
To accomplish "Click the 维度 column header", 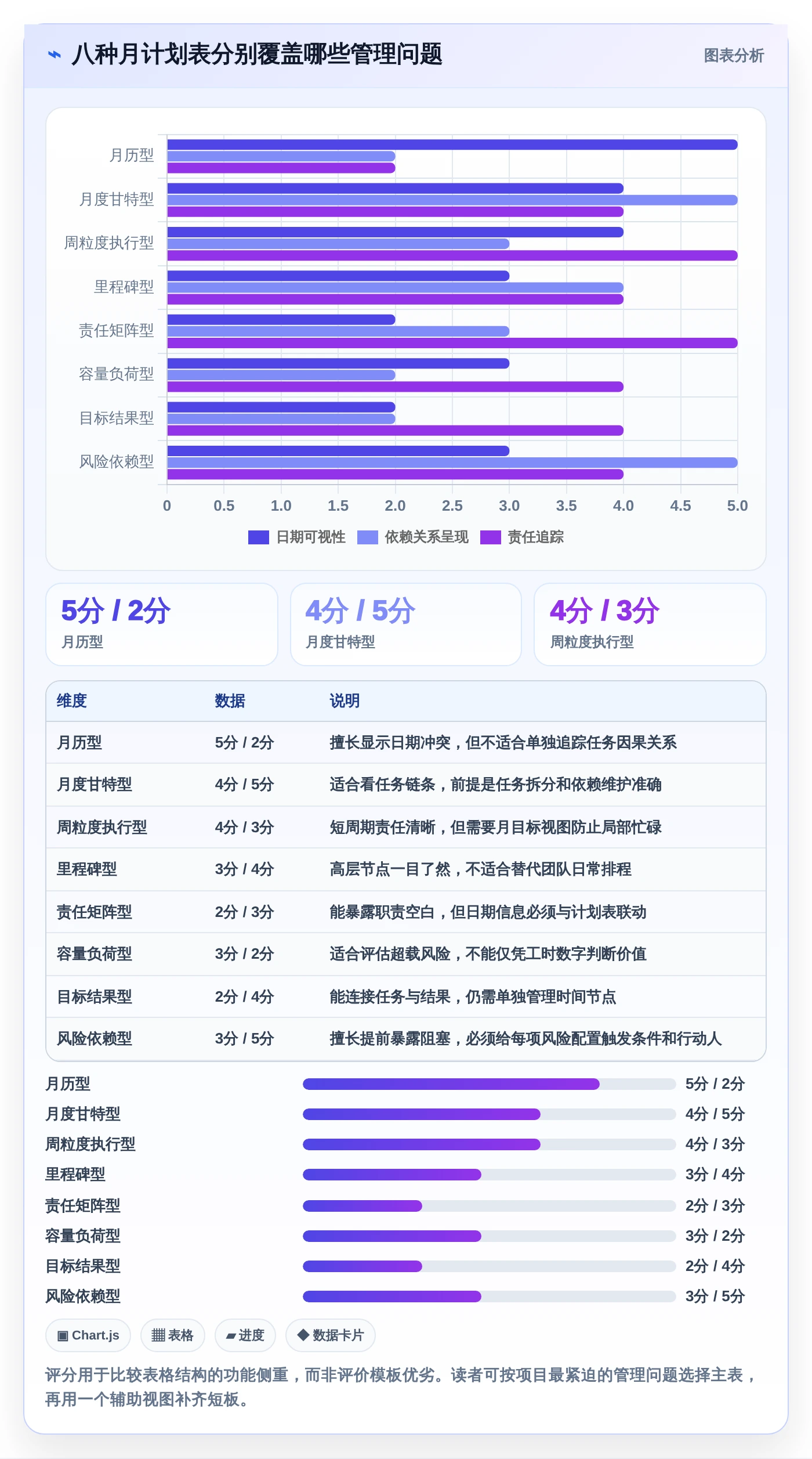I will point(72,700).
